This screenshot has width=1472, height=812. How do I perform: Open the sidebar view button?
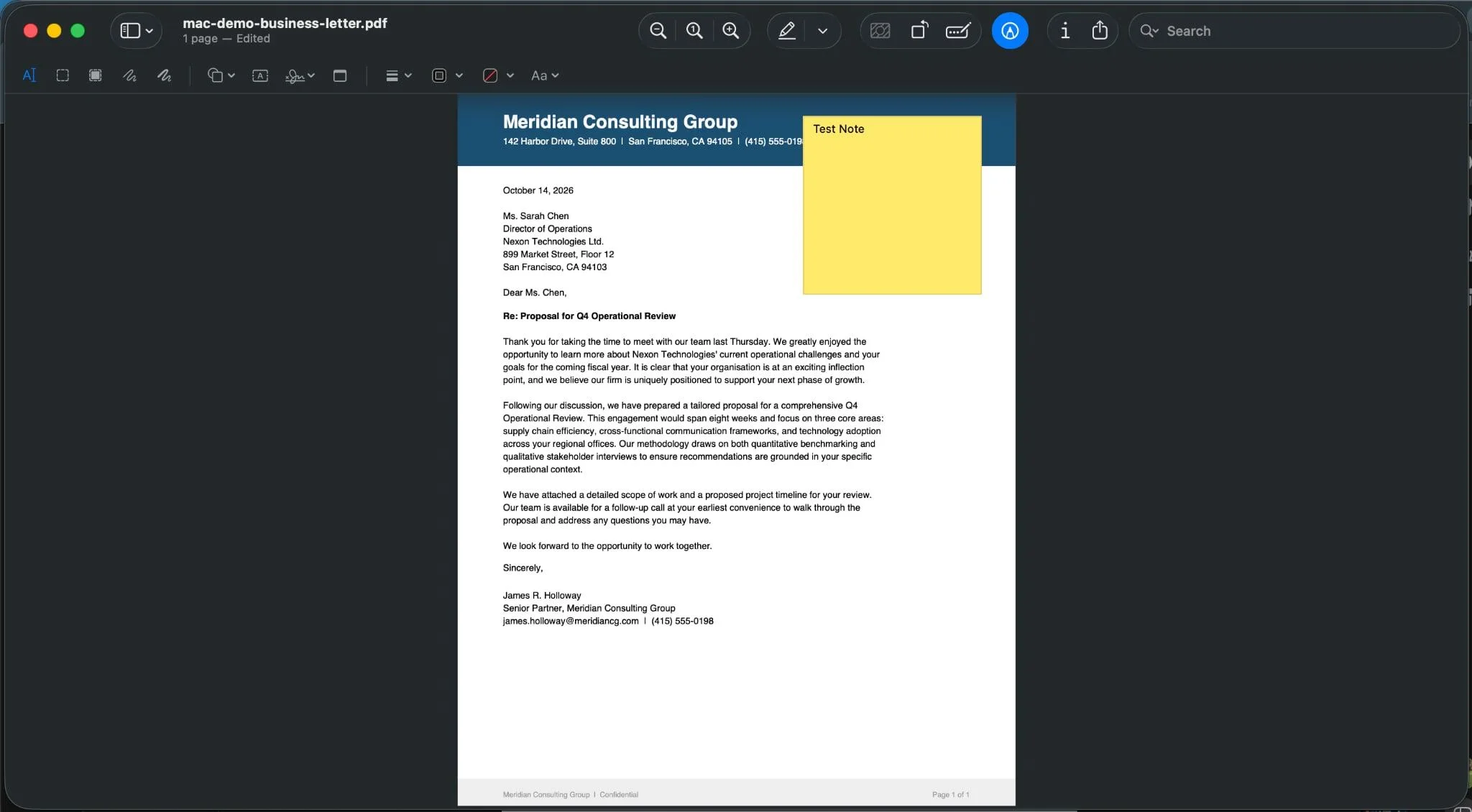click(129, 31)
